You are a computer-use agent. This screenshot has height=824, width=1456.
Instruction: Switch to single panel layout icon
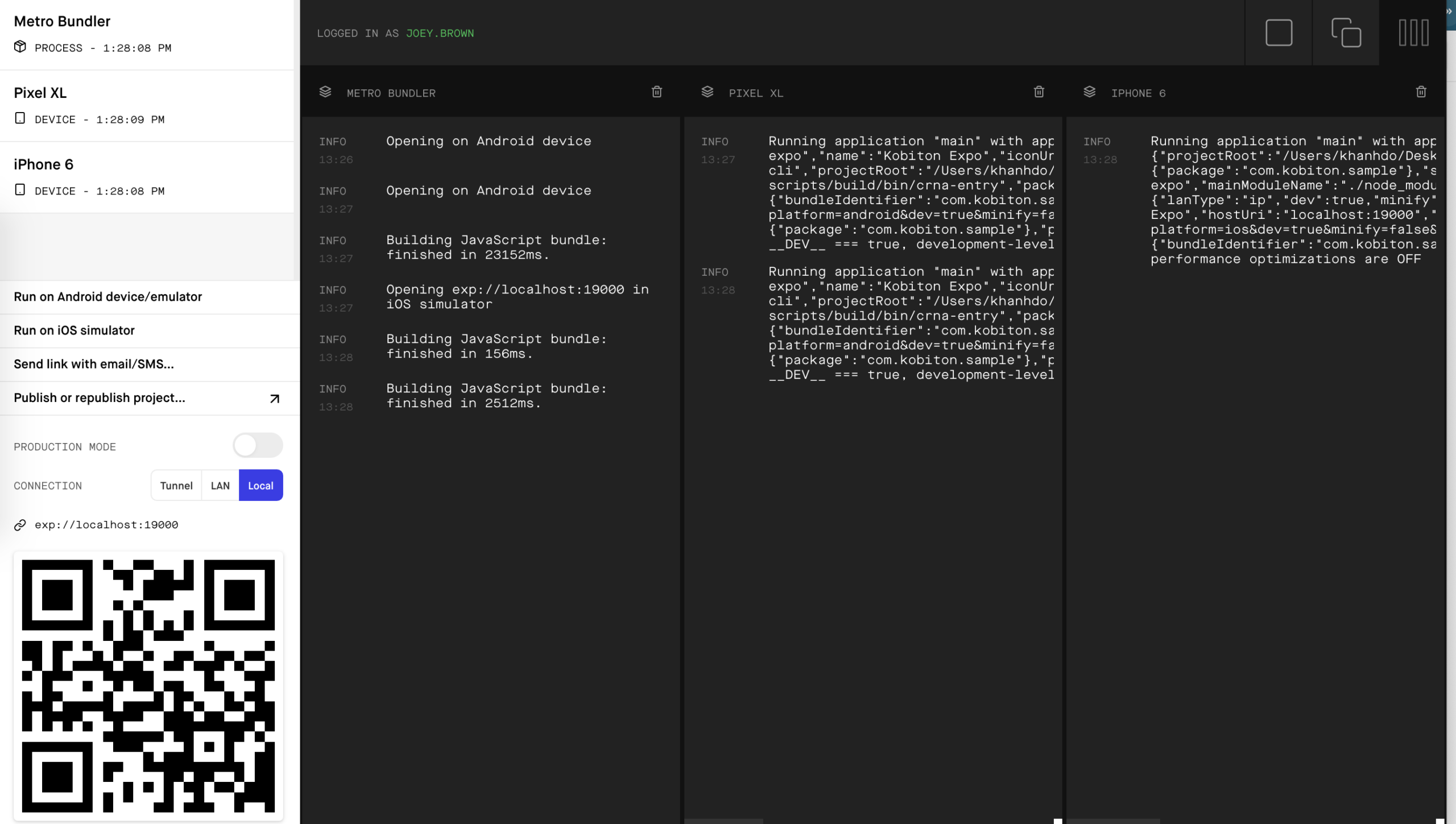1279,32
